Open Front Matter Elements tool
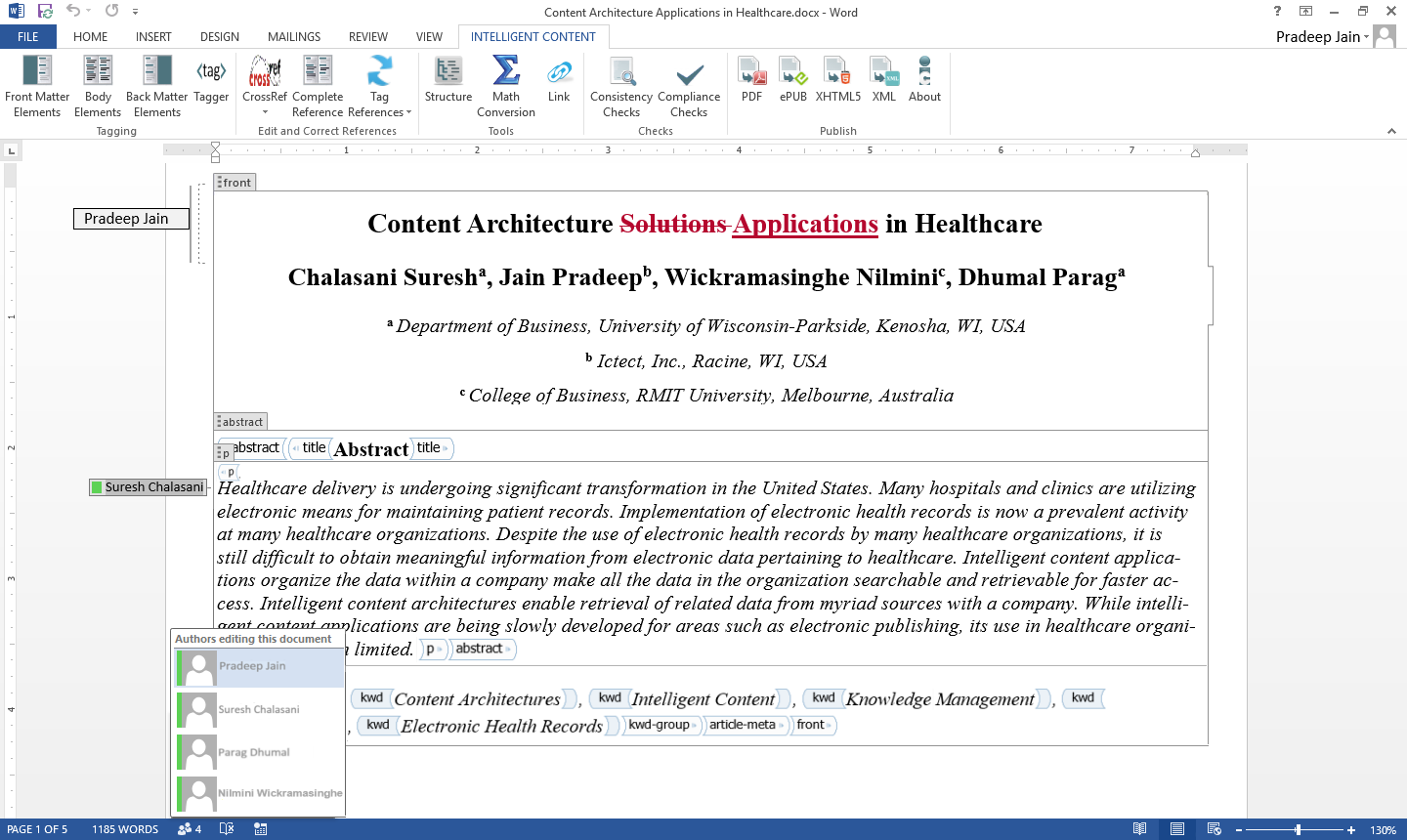 coord(37,86)
